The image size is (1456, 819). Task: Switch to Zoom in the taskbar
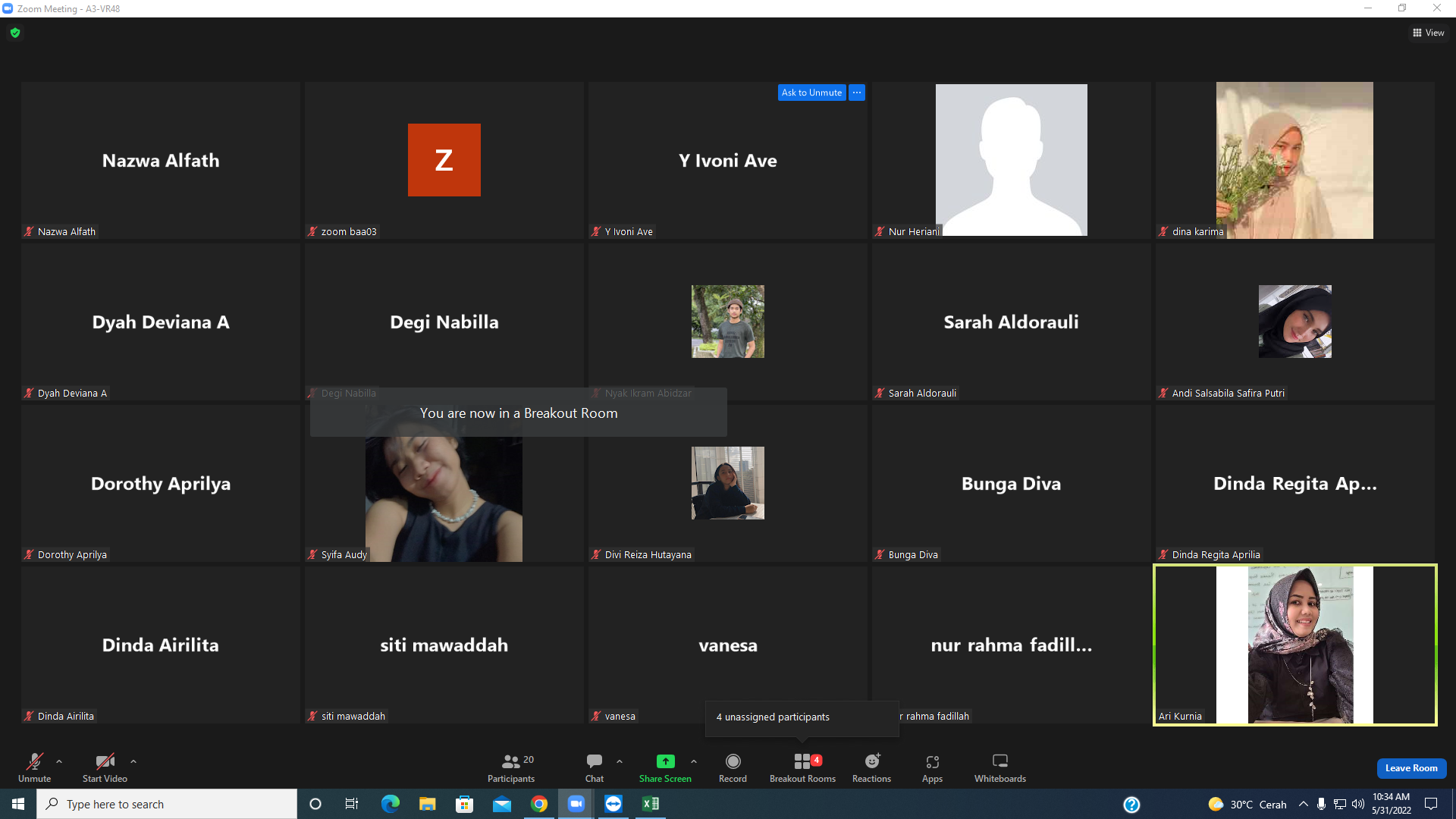[576, 804]
